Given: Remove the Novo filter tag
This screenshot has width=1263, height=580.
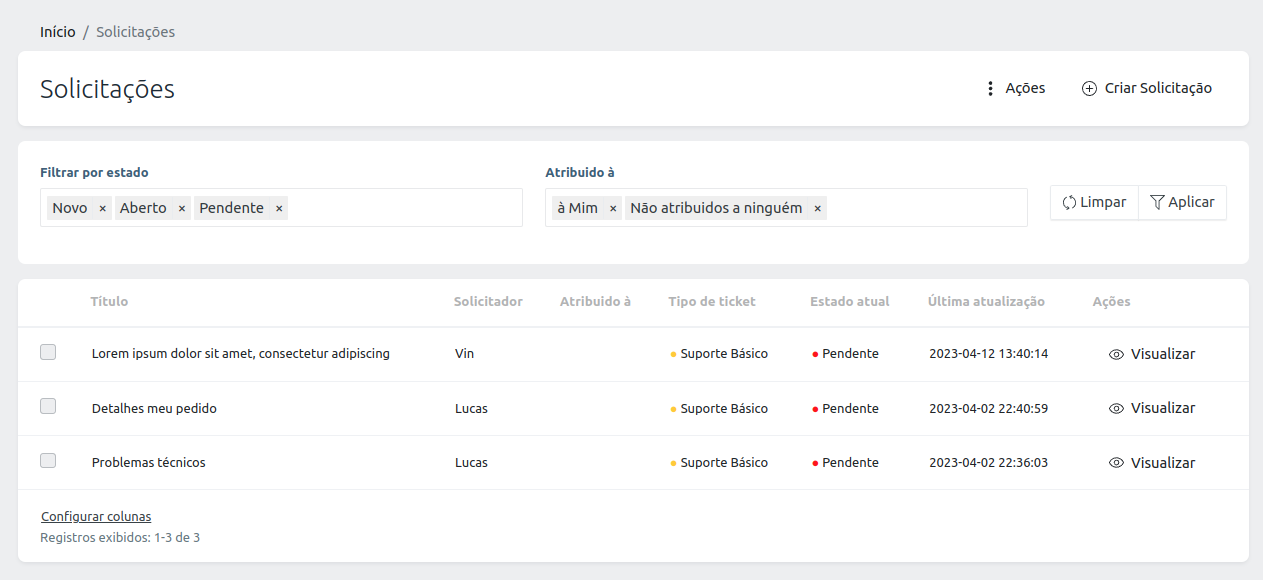Looking at the screenshot, I should pos(102,208).
